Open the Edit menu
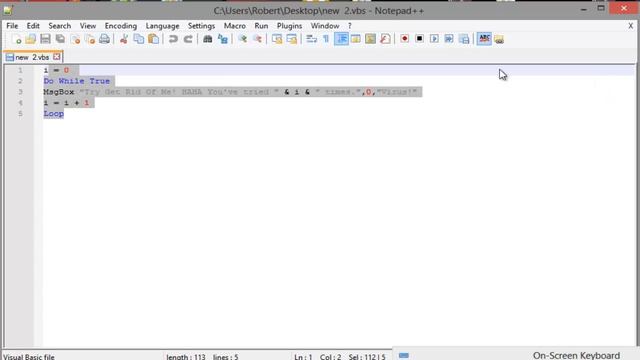640x360 pixels. (33, 26)
